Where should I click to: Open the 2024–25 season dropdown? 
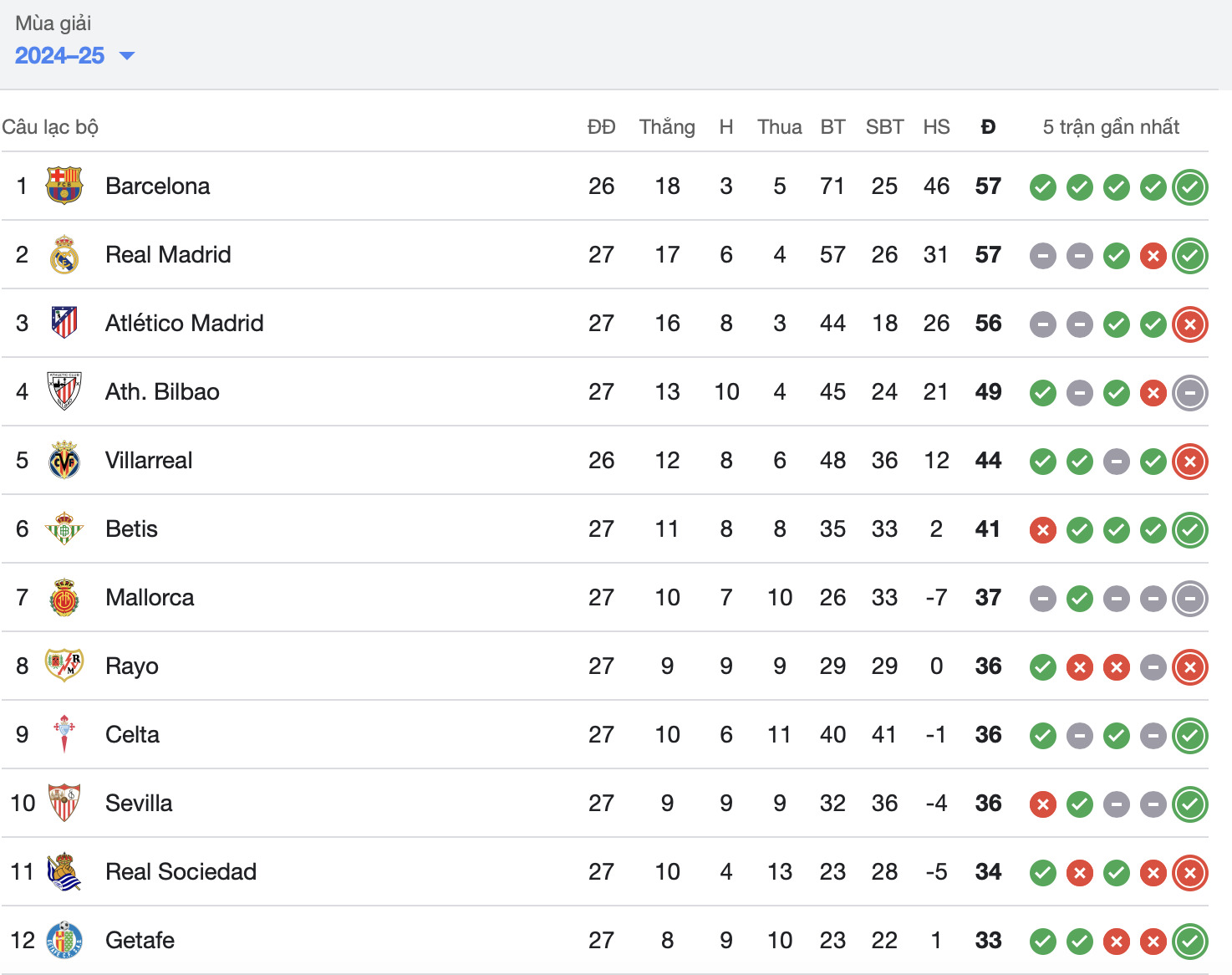pyautogui.click(x=60, y=56)
